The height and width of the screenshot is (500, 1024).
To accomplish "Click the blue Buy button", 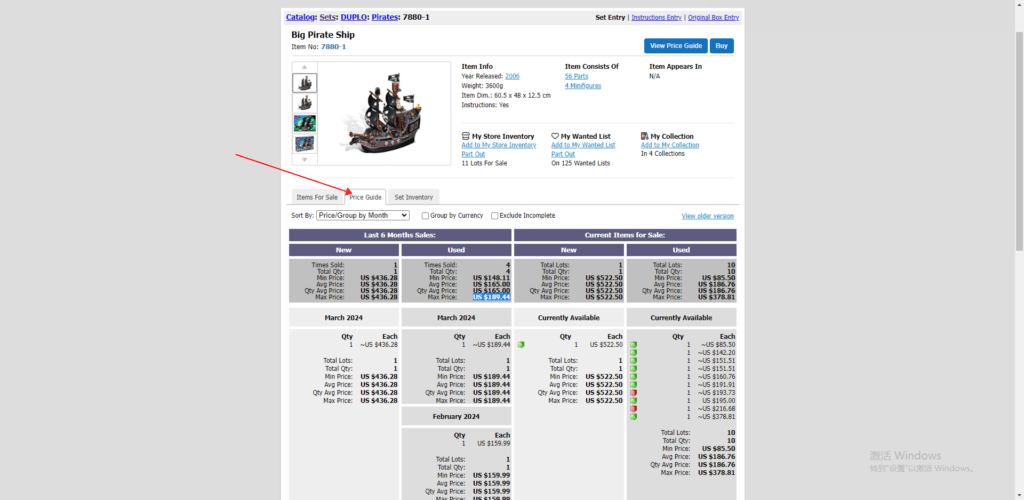I will pos(722,46).
